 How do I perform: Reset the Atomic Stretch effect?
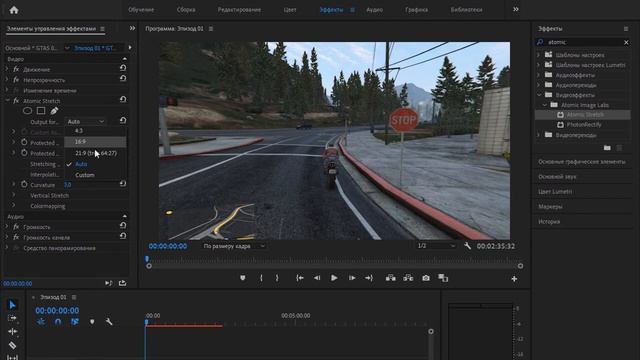coord(122,99)
